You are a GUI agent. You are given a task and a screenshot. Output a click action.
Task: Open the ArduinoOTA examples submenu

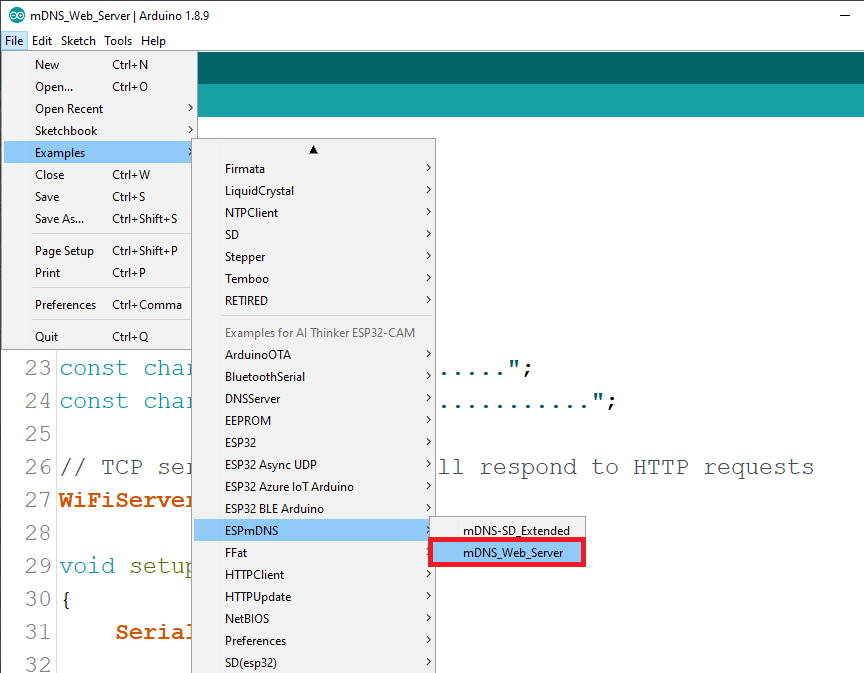[x=314, y=354]
